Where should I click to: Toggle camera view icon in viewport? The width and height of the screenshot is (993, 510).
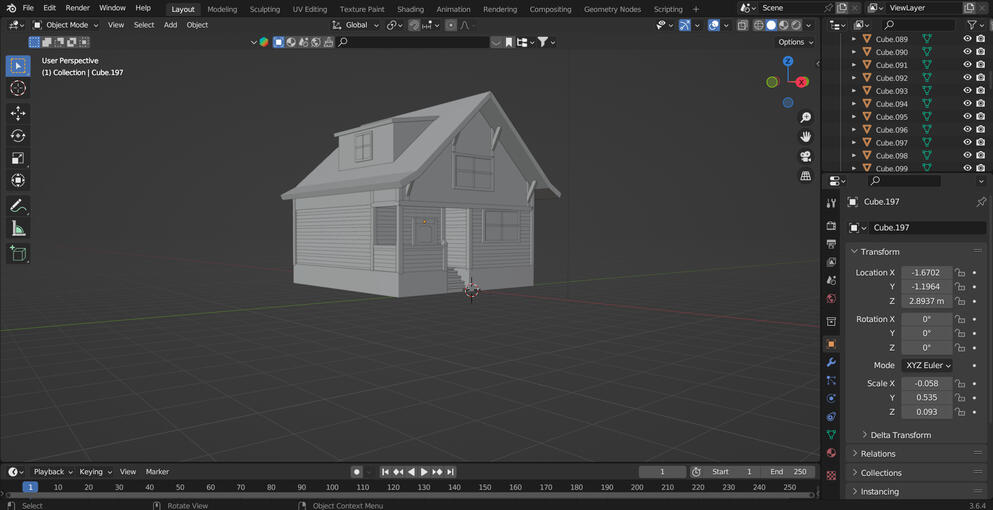pyautogui.click(x=806, y=156)
